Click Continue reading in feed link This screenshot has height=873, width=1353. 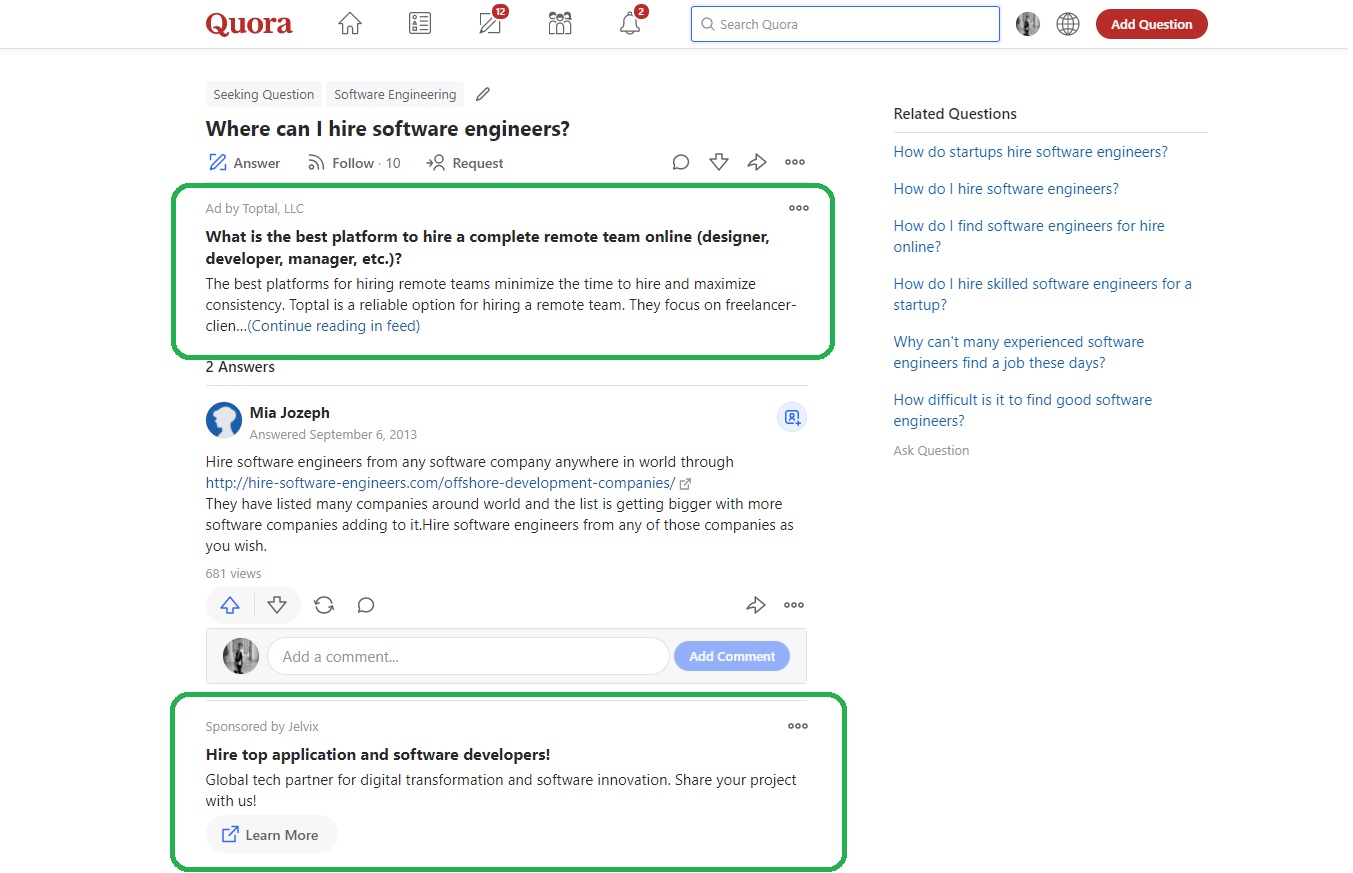click(334, 326)
